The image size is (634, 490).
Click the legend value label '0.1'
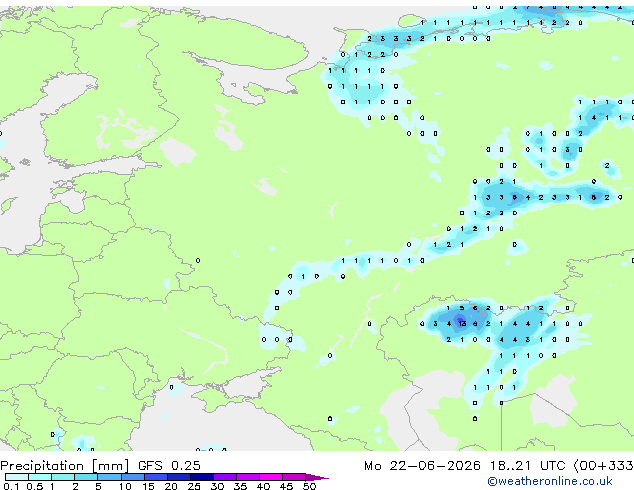(x=11, y=486)
